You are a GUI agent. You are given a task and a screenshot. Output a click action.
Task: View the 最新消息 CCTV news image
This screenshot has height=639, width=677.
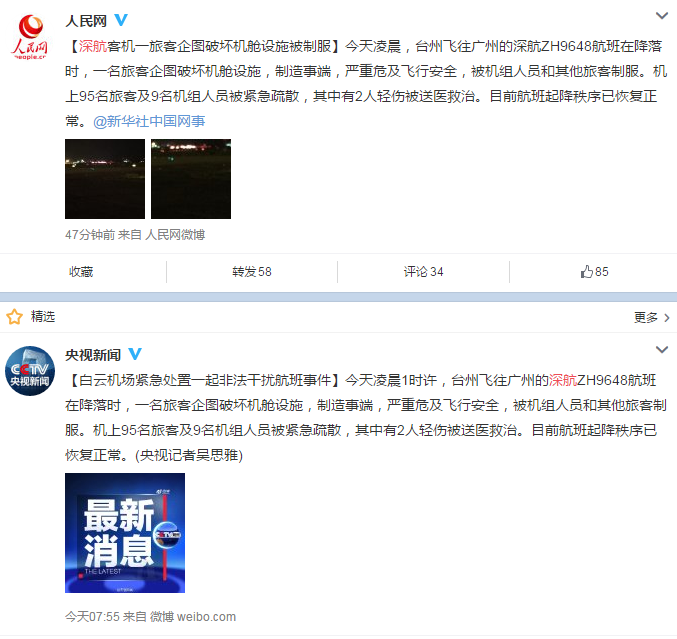(x=125, y=533)
